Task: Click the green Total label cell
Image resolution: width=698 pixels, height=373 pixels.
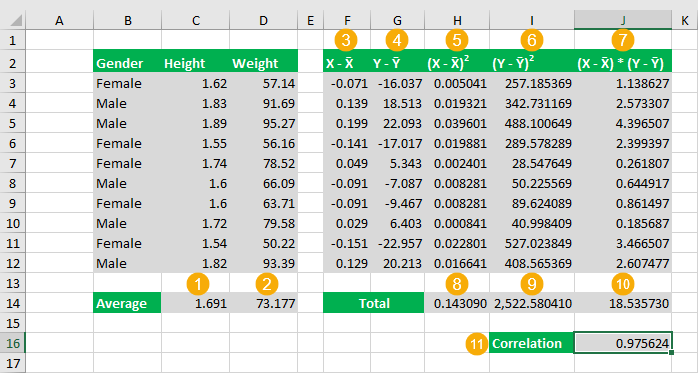Action: pyautogui.click(x=374, y=303)
